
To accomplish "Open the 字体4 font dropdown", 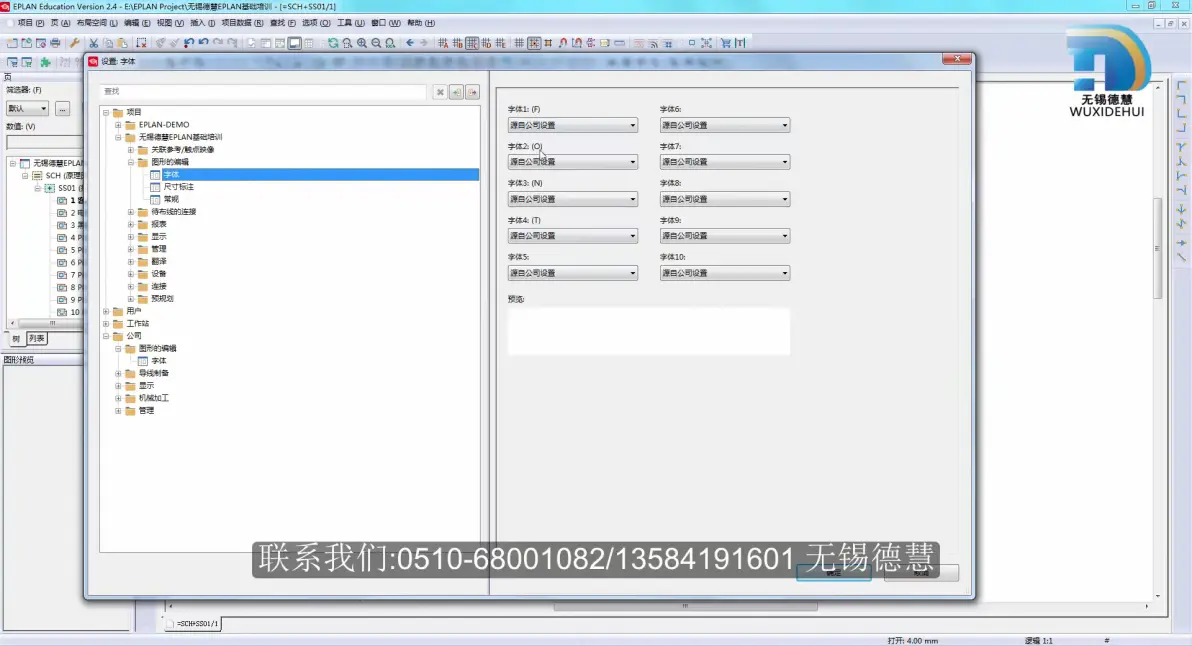I will tap(572, 236).
